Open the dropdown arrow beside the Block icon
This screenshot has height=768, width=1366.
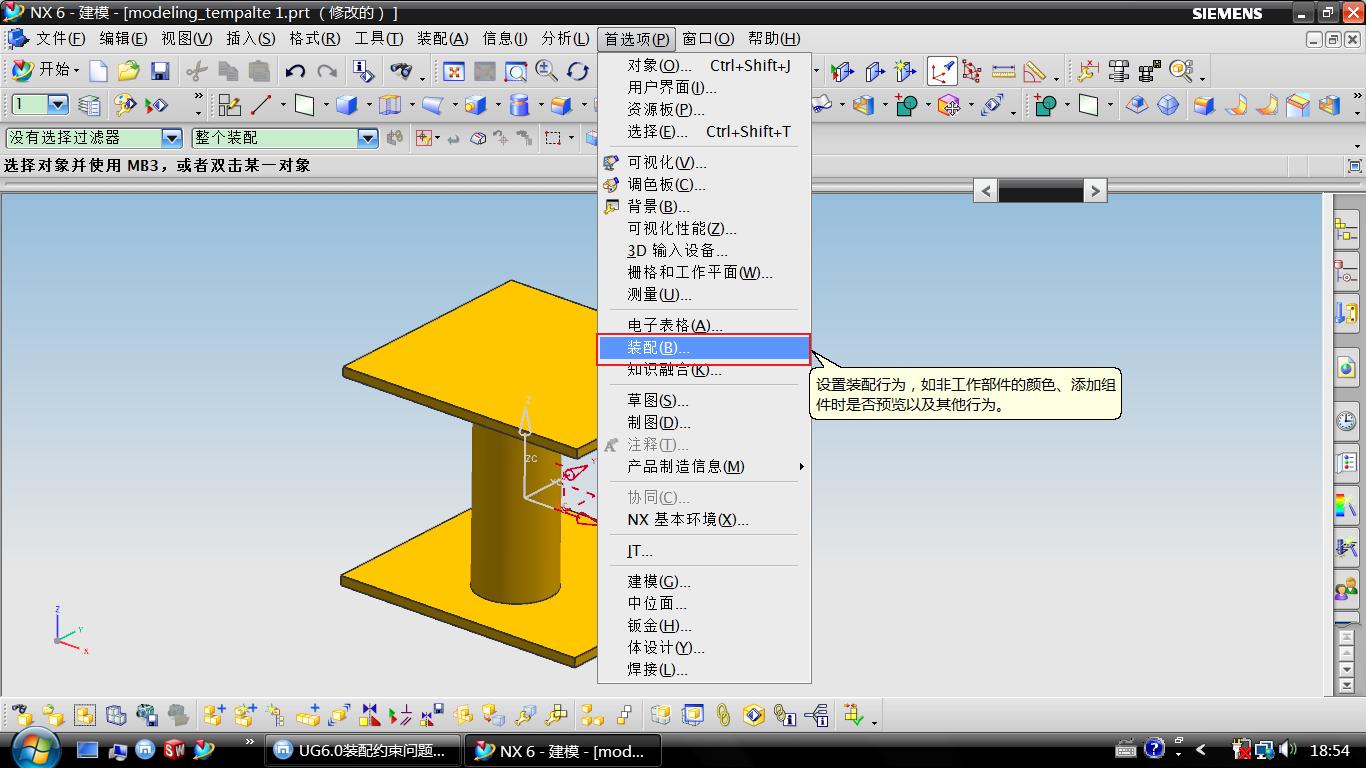click(368, 105)
